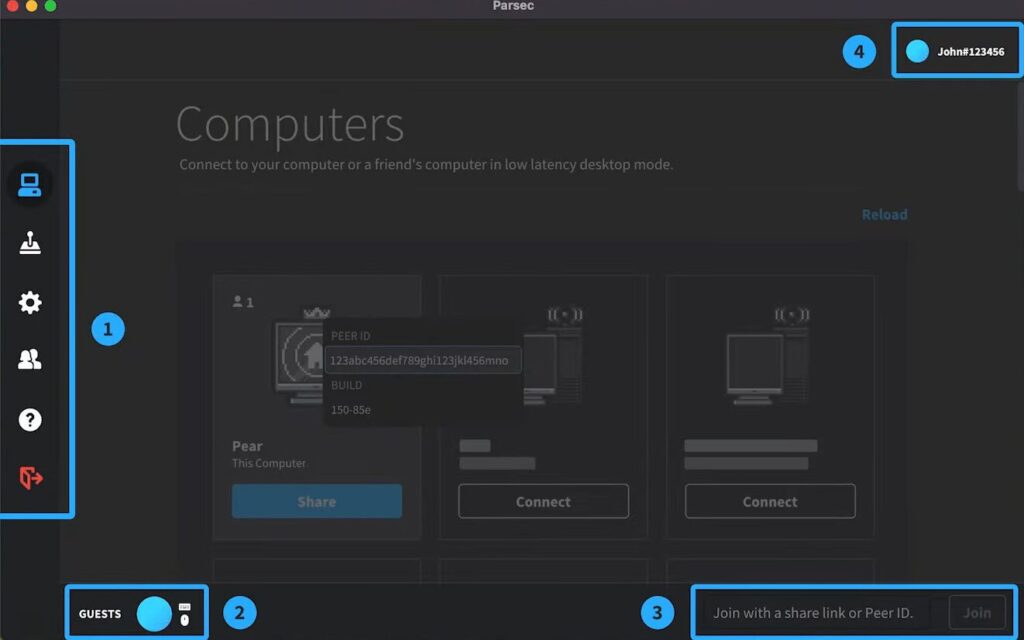This screenshot has width=1024, height=640.
Task: Click the guest count icon on Pear card
Action: [x=242, y=301]
